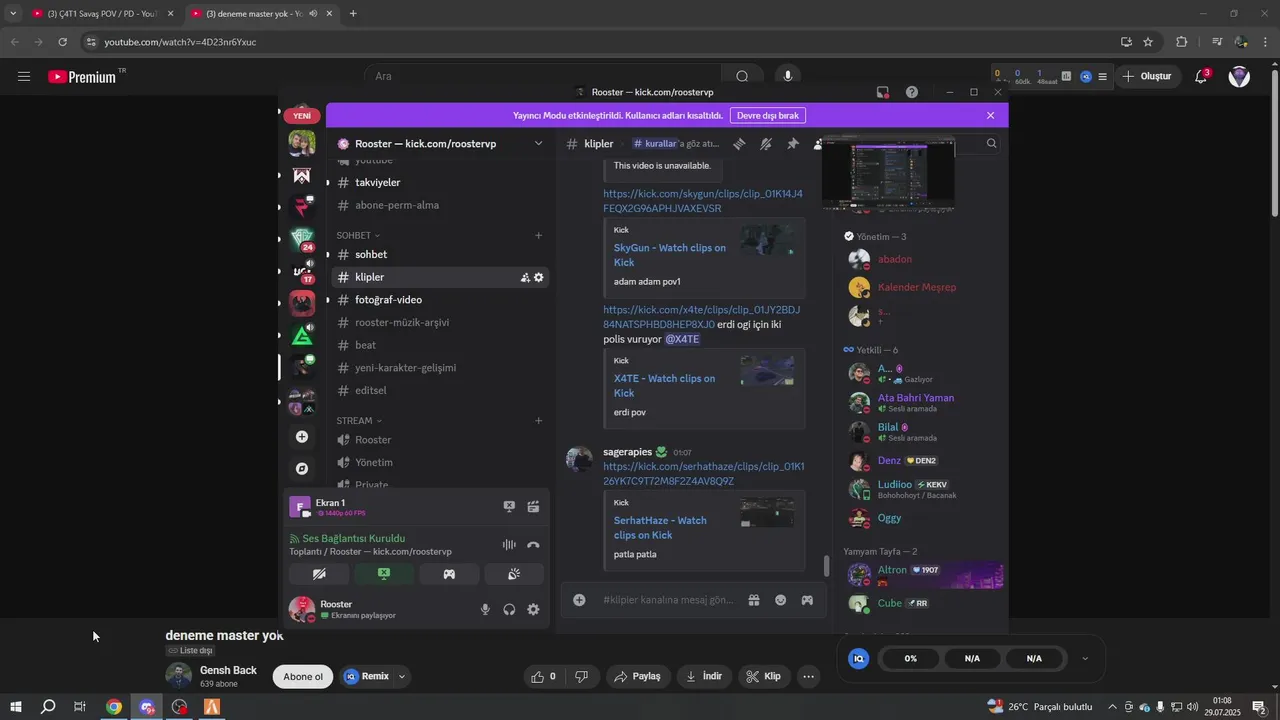Open the sohbet text channel
The width and height of the screenshot is (1280, 720).
pos(438,254)
